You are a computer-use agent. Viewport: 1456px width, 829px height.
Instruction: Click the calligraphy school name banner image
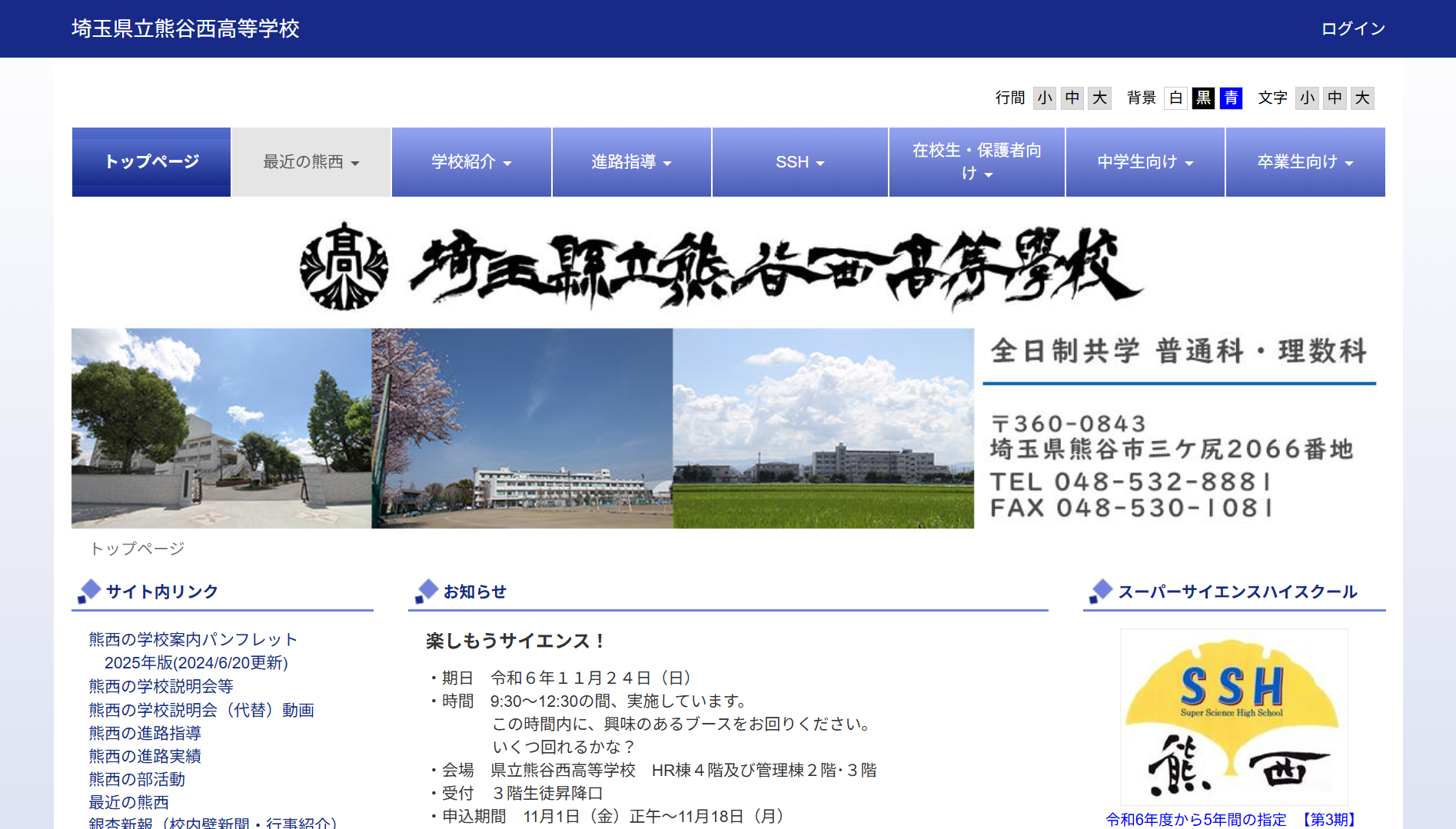[776, 269]
